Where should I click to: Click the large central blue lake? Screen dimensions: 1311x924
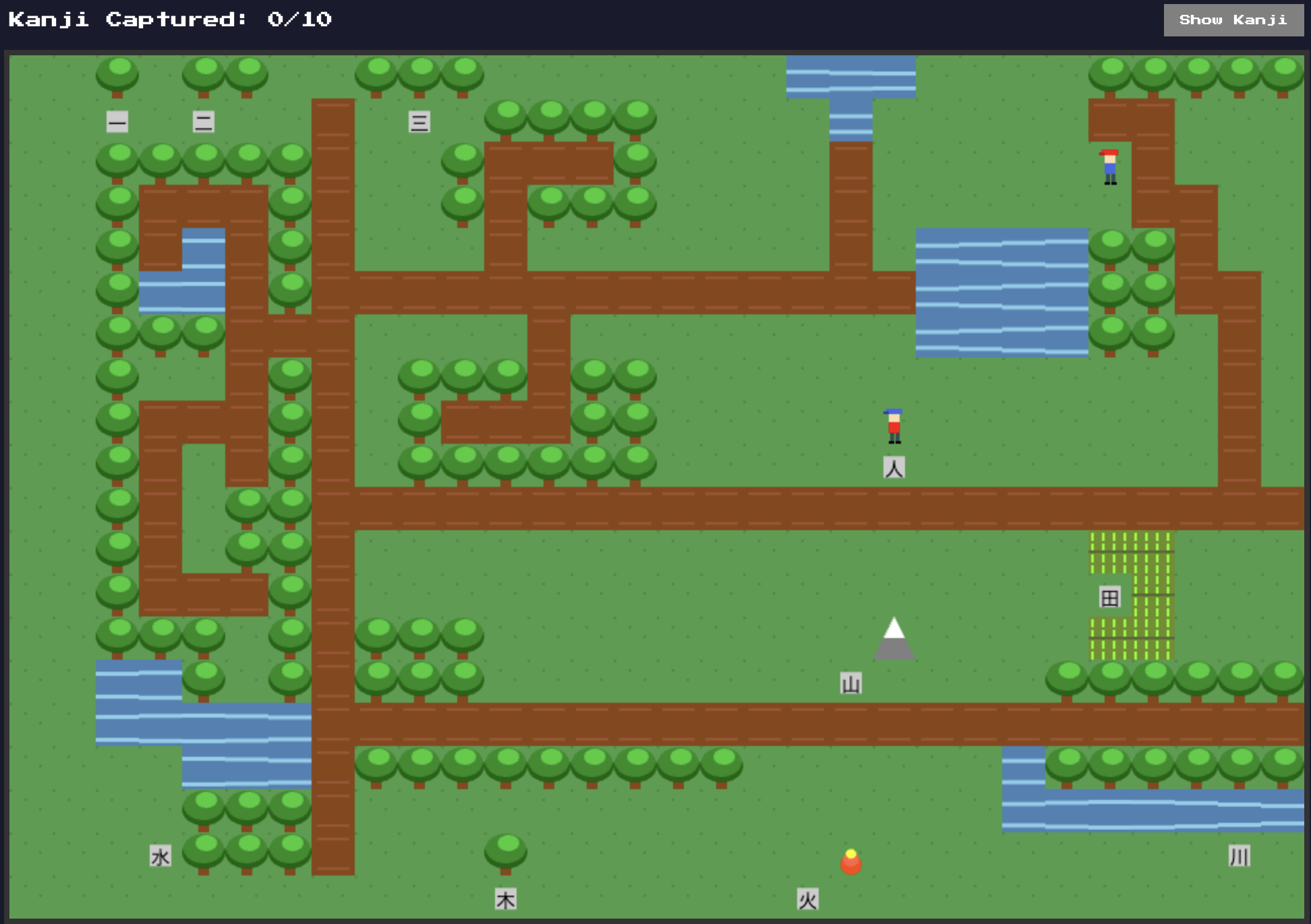(x=1001, y=292)
